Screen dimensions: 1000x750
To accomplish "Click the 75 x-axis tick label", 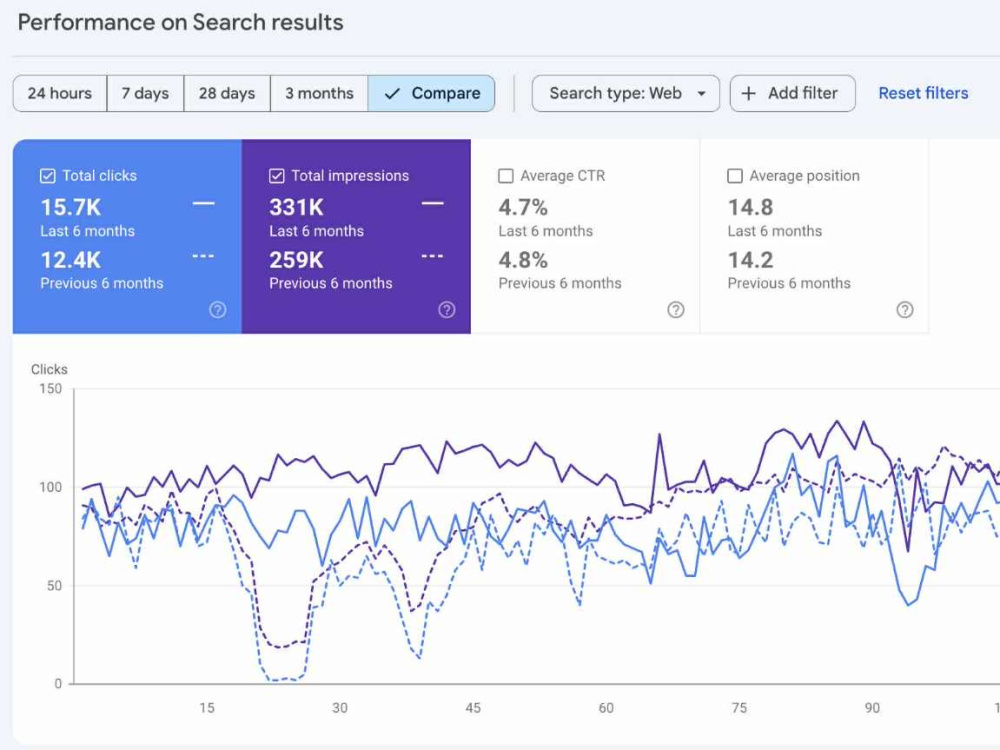I will (x=739, y=708).
